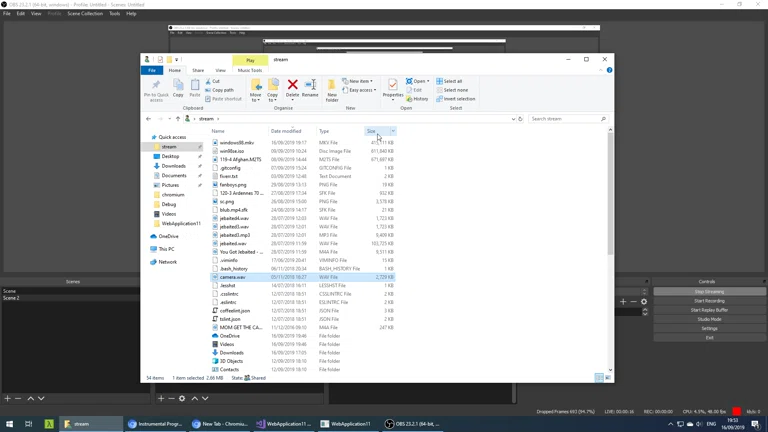768x432 pixels.
Task: Click Pin to Quick access icon
Action: tap(156, 89)
